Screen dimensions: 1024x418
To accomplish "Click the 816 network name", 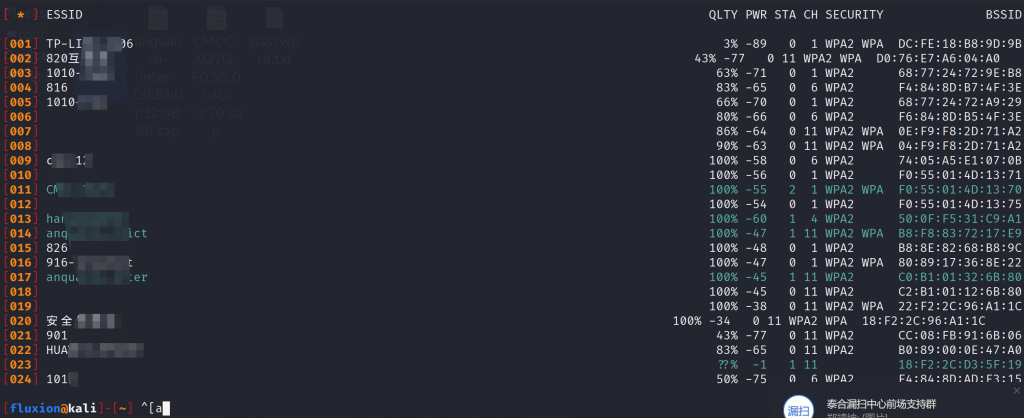I will pyautogui.click(x=57, y=87).
